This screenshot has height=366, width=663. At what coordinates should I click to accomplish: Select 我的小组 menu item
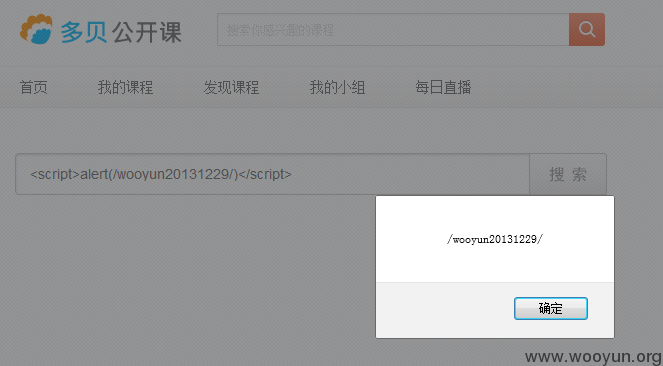[337, 87]
